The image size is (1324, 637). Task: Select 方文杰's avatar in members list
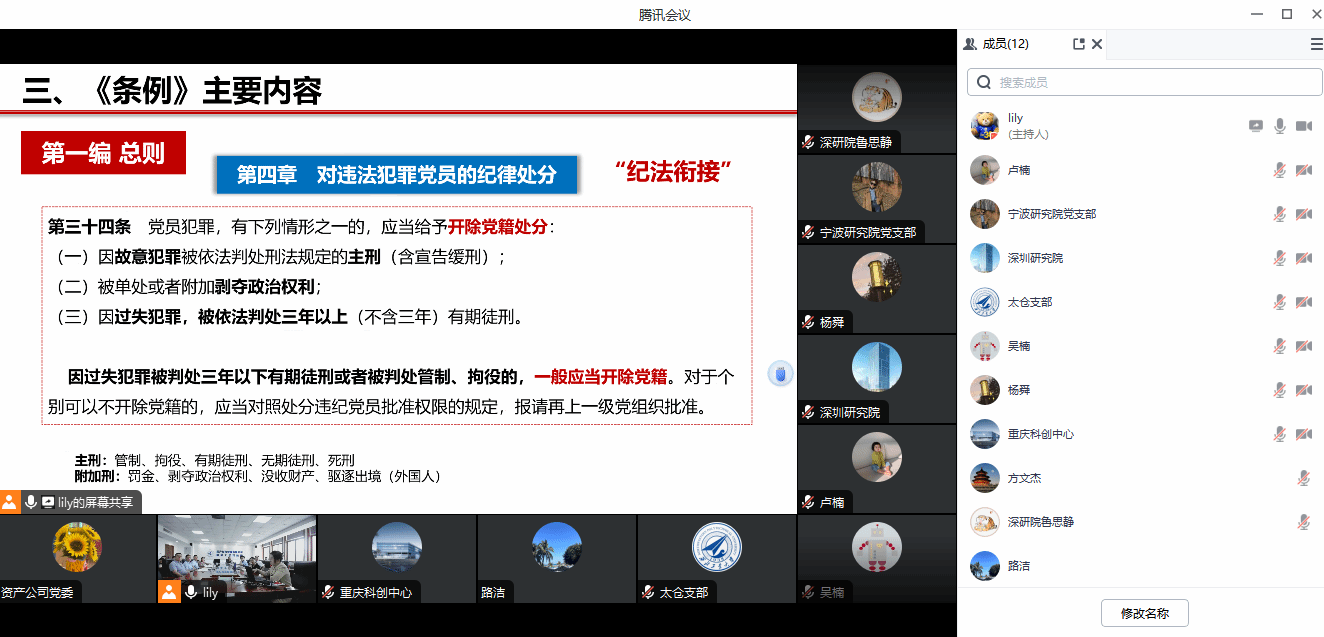(985, 478)
